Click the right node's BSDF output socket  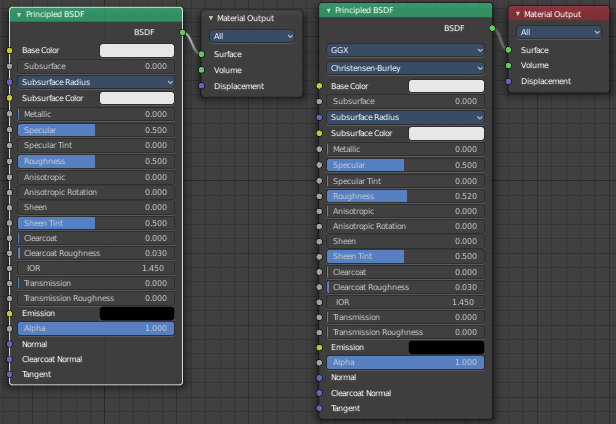492,28
